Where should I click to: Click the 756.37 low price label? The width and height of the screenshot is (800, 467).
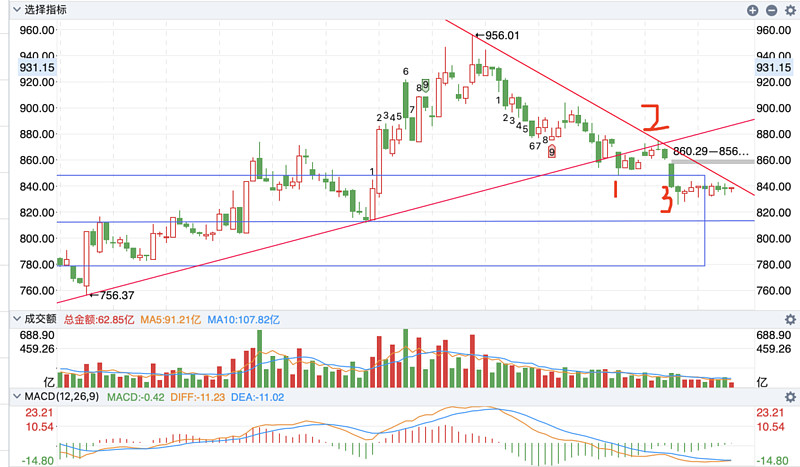112,295
